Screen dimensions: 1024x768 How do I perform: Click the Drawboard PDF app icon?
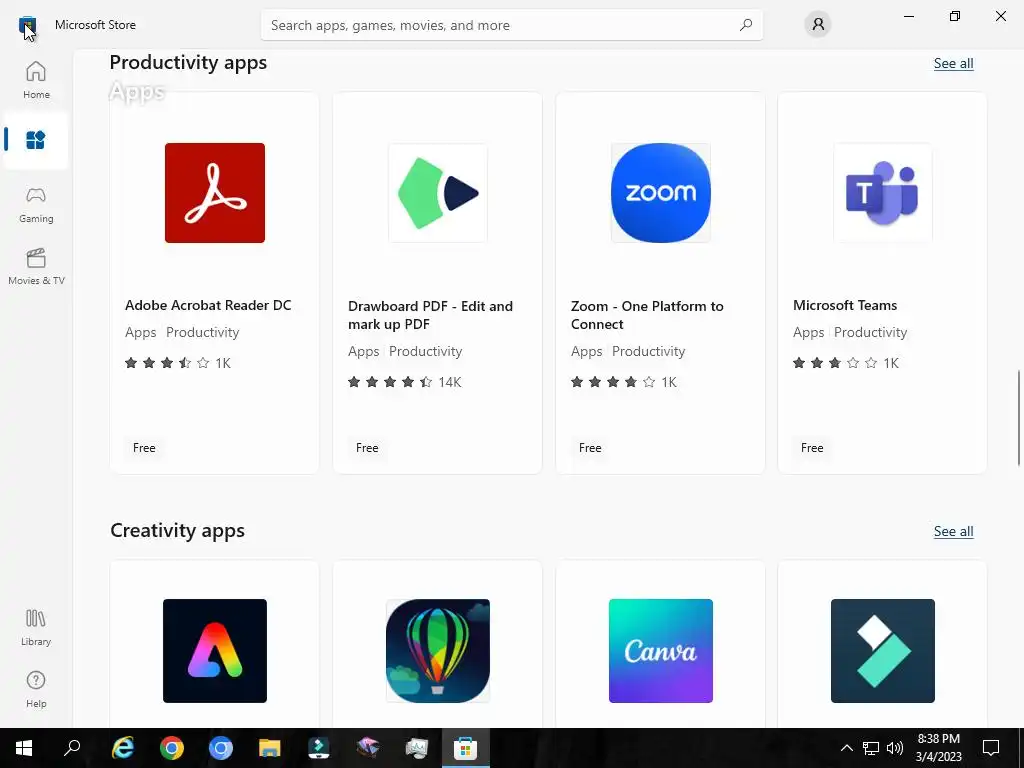438,193
